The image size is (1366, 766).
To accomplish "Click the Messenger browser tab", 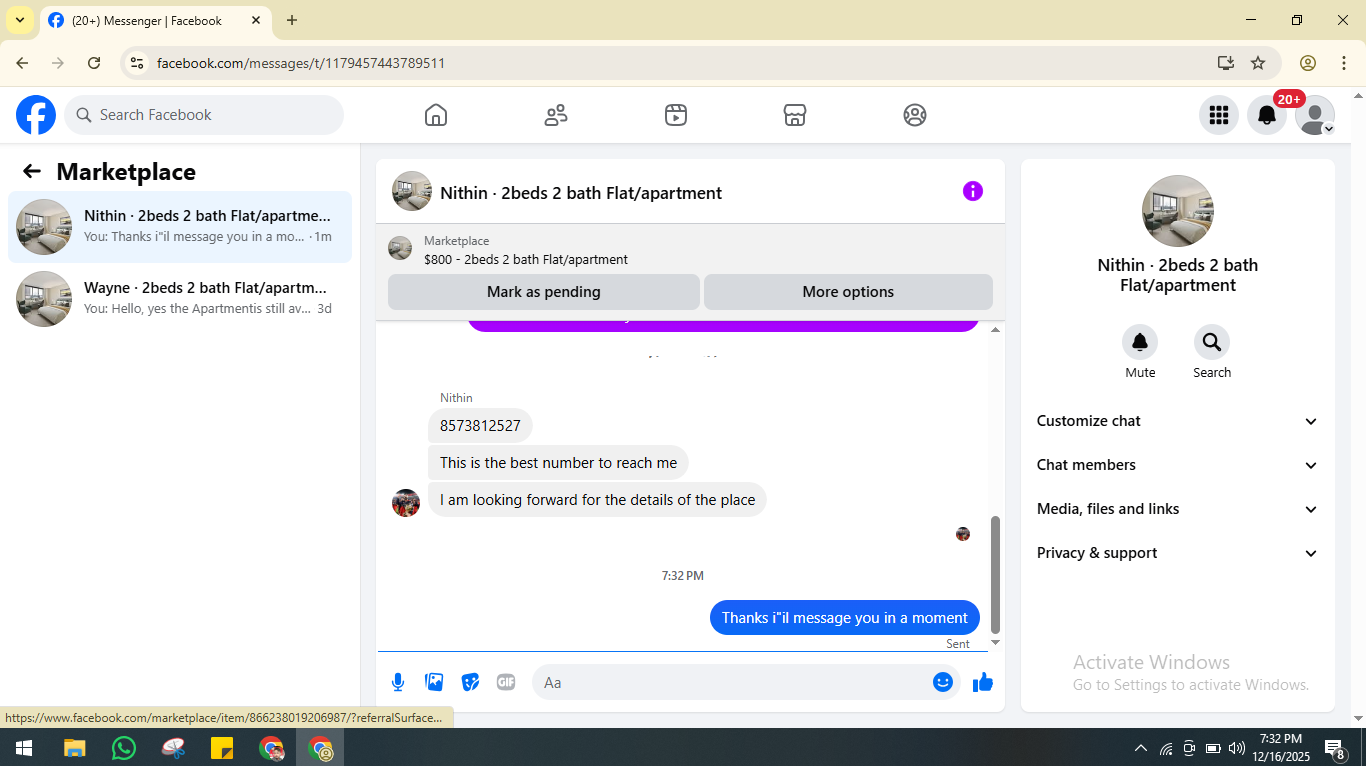I will click(155, 21).
